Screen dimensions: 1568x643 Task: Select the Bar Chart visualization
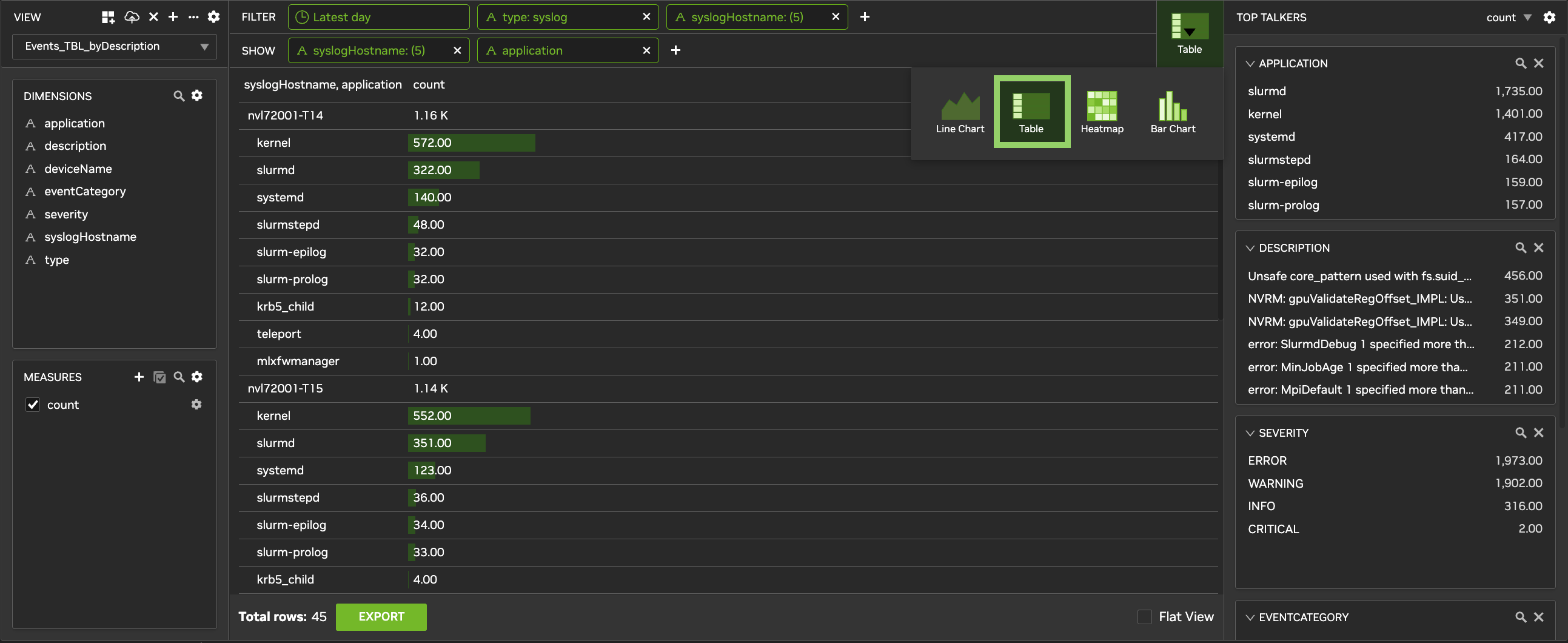pyautogui.click(x=1172, y=112)
